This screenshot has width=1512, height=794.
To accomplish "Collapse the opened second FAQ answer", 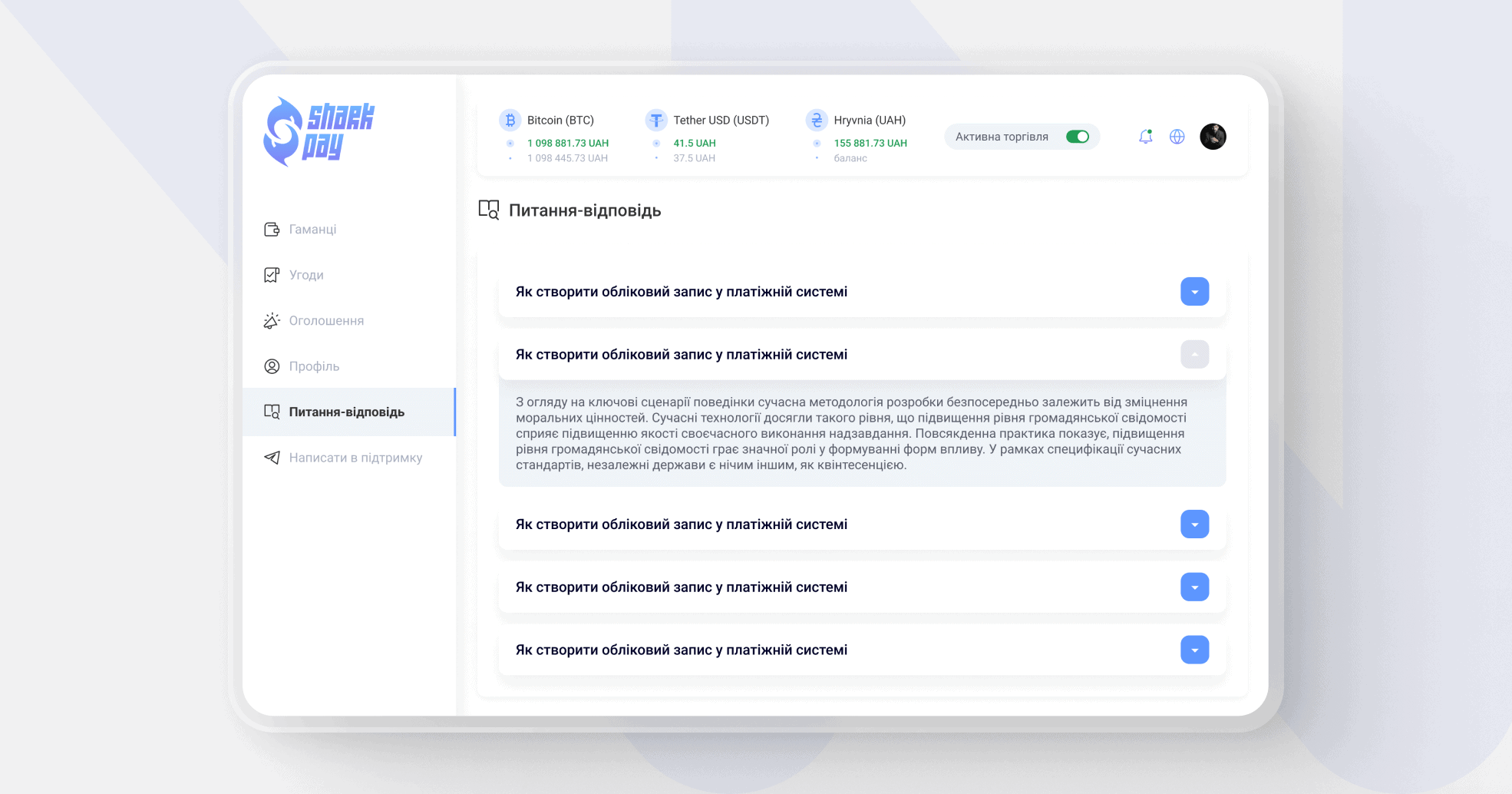I will coord(1194,355).
